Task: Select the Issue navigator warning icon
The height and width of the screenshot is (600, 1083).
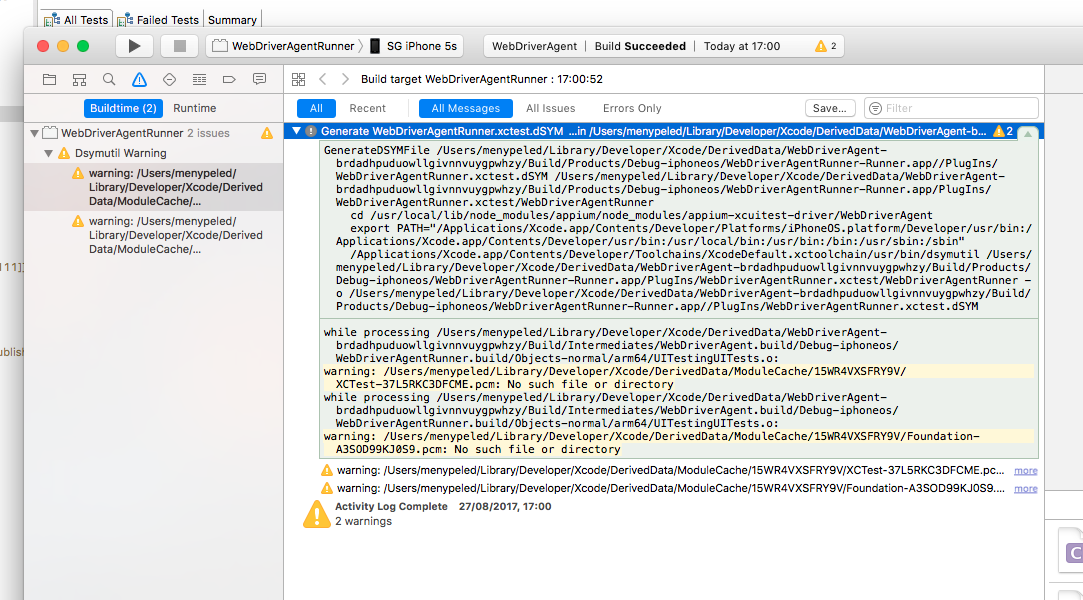Action: 140,79
